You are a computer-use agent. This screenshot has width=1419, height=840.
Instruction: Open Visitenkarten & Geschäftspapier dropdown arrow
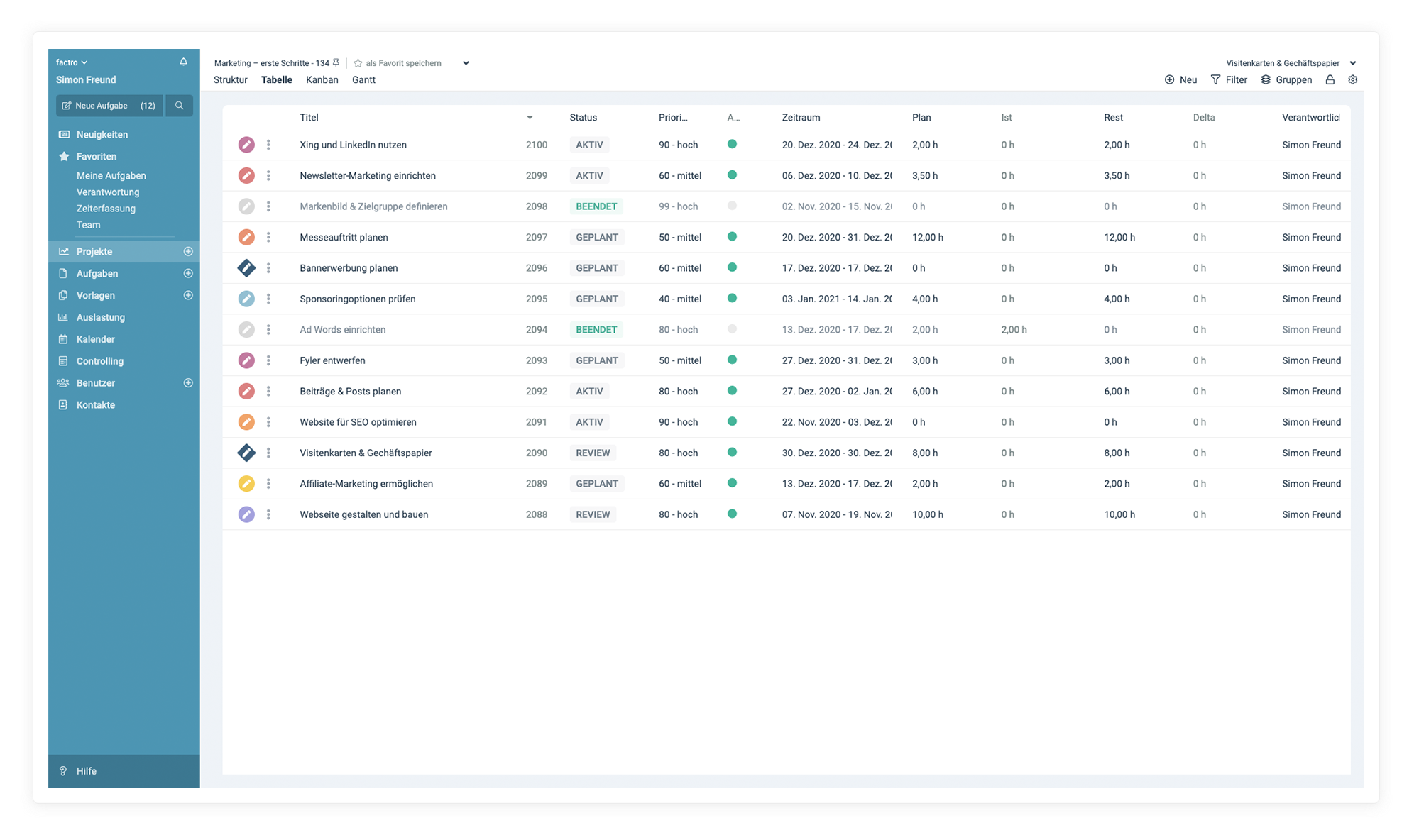(1352, 63)
